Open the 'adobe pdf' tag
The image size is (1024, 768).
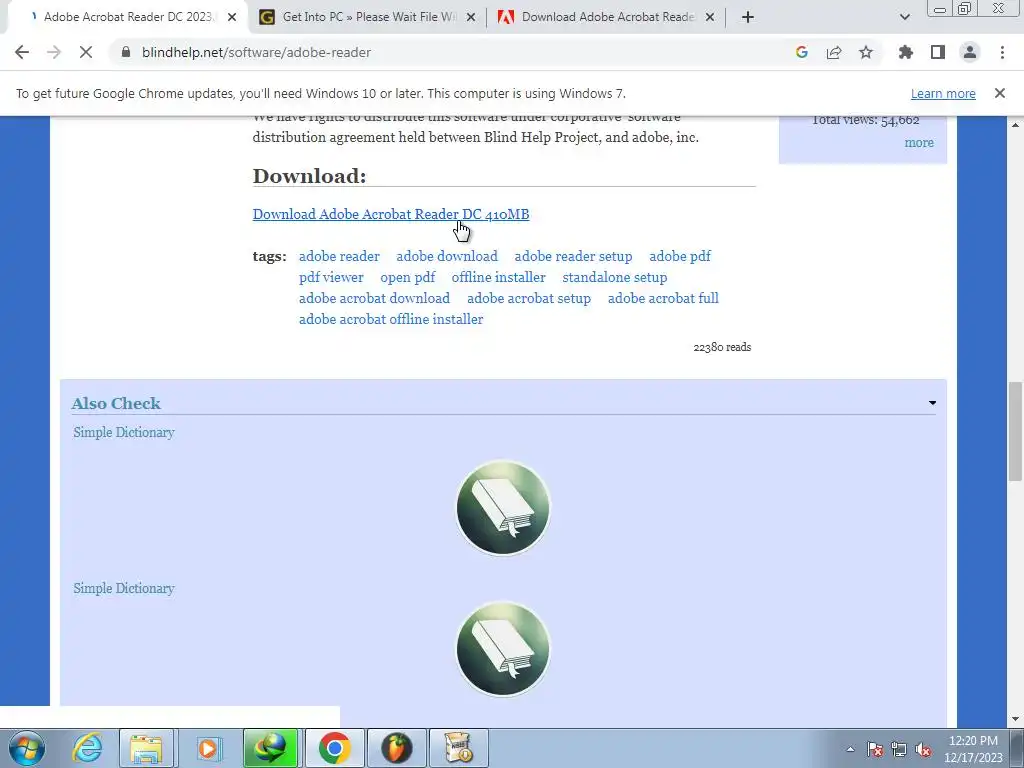pos(680,256)
